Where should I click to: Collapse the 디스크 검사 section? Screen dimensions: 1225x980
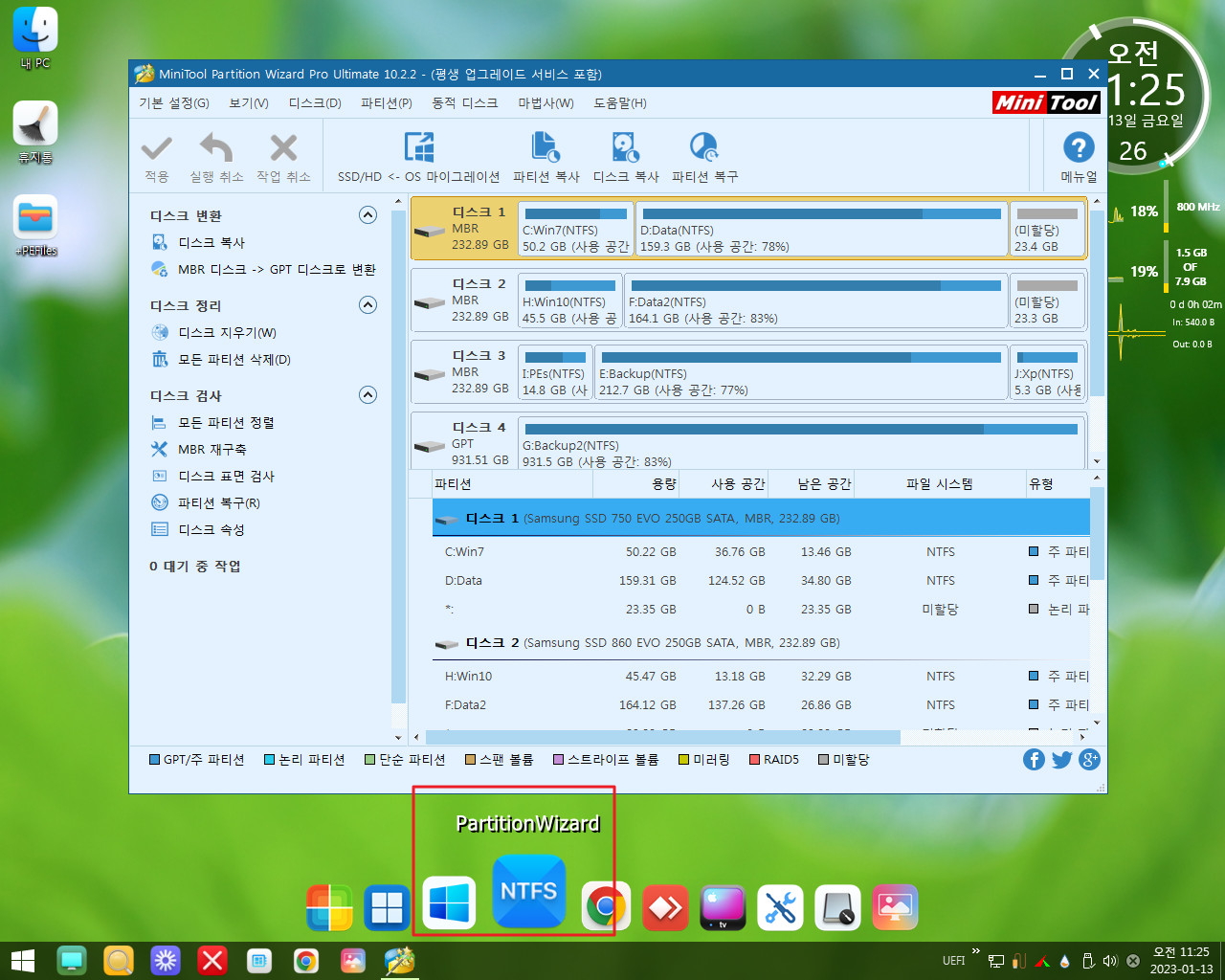[367, 394]
